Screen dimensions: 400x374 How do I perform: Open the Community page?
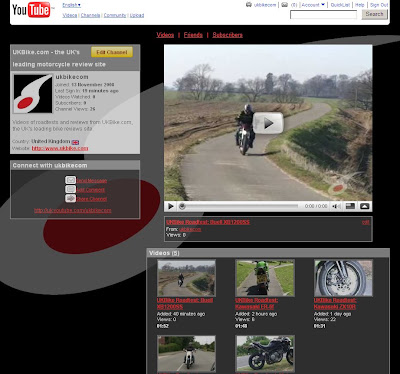click(x=115, y=15)
